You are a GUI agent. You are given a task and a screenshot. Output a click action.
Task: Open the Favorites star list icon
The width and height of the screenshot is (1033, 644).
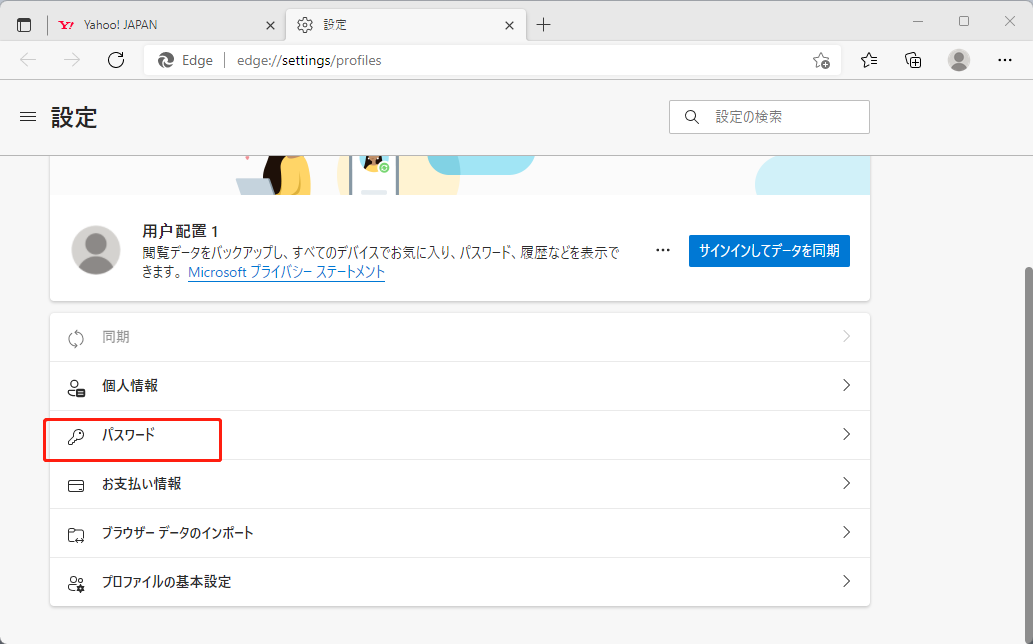pyautogui.click(x=869, y=60)
